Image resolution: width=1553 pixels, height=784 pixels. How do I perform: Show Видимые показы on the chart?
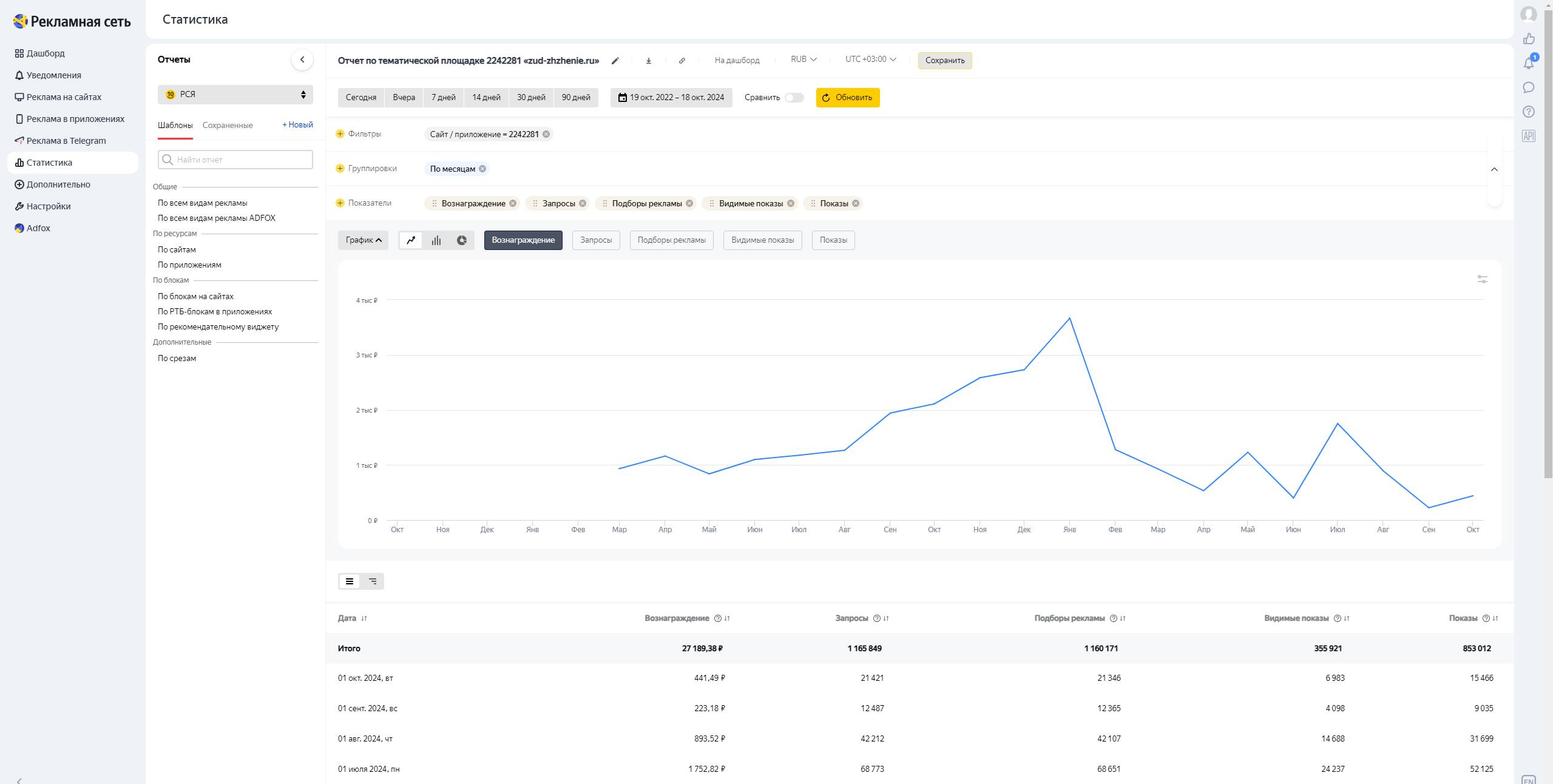pos(762,240)
